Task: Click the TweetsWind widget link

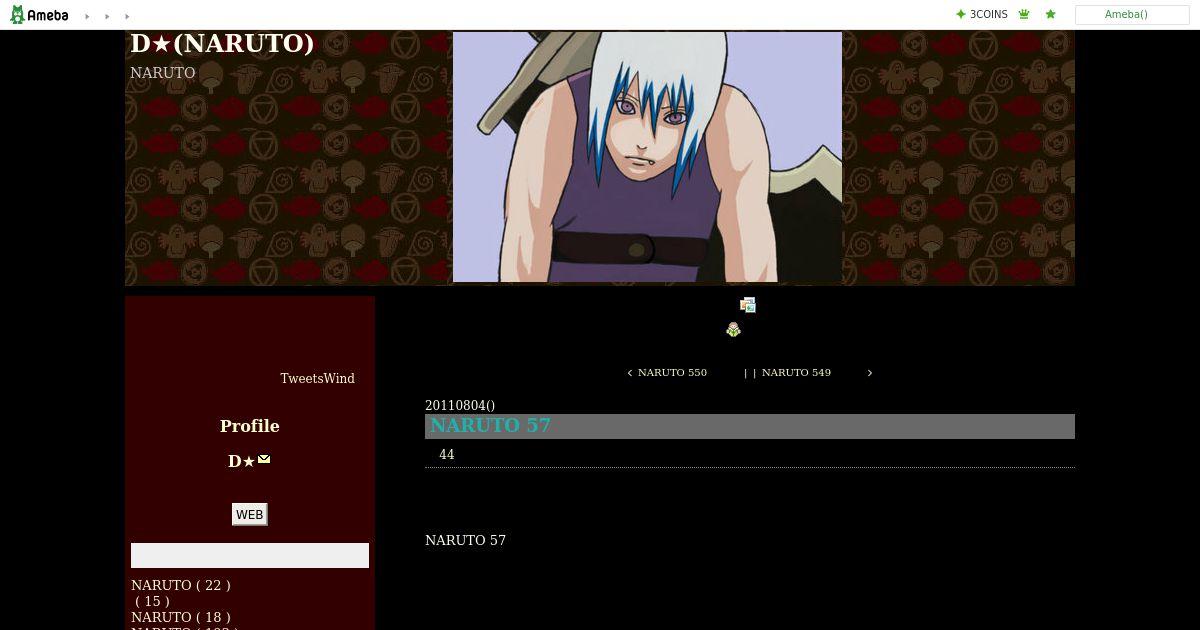Action: [317, 379]
